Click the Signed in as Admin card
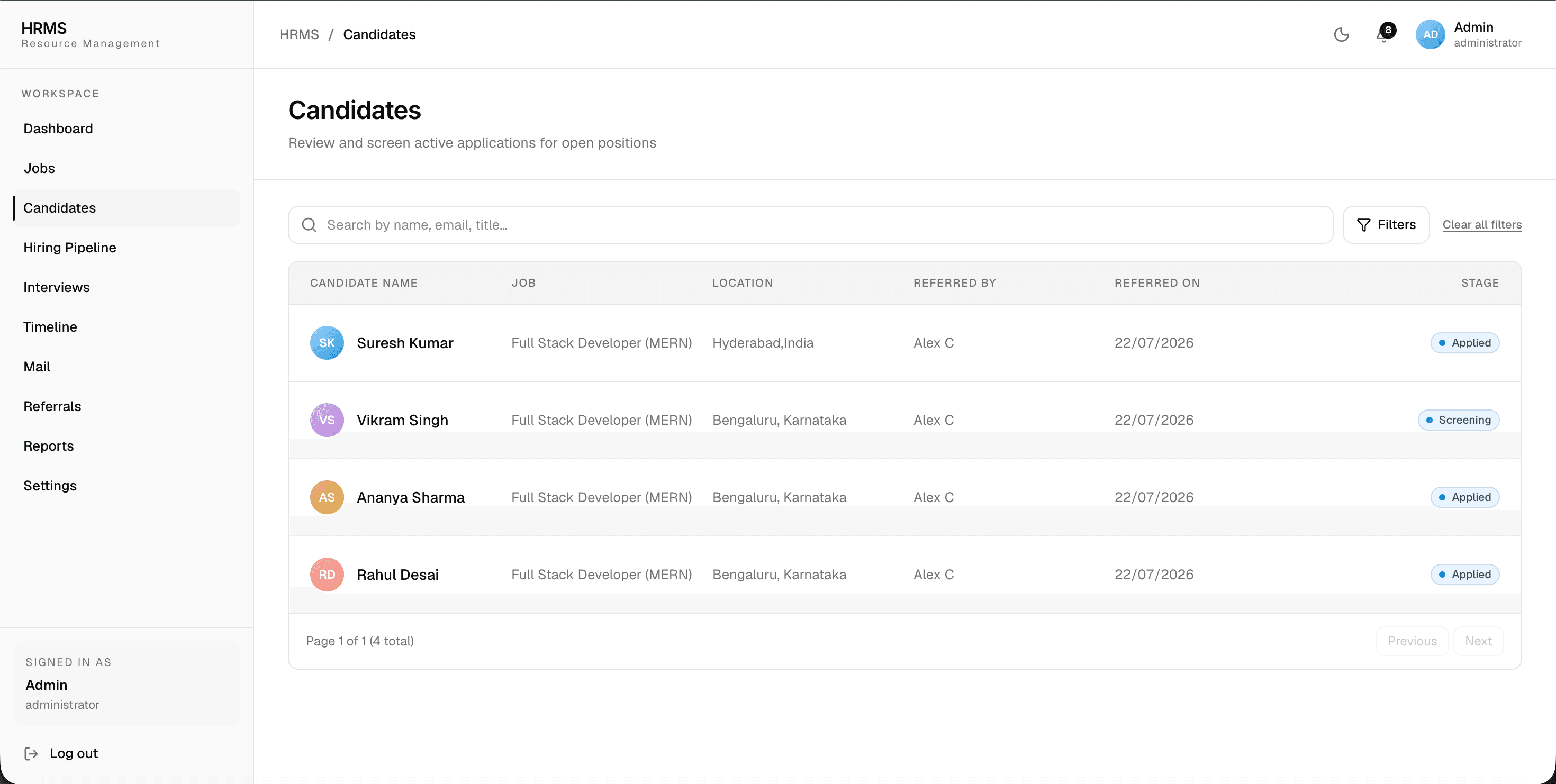This screenshot has width=1556, height=784. click(x=127, y=683)
